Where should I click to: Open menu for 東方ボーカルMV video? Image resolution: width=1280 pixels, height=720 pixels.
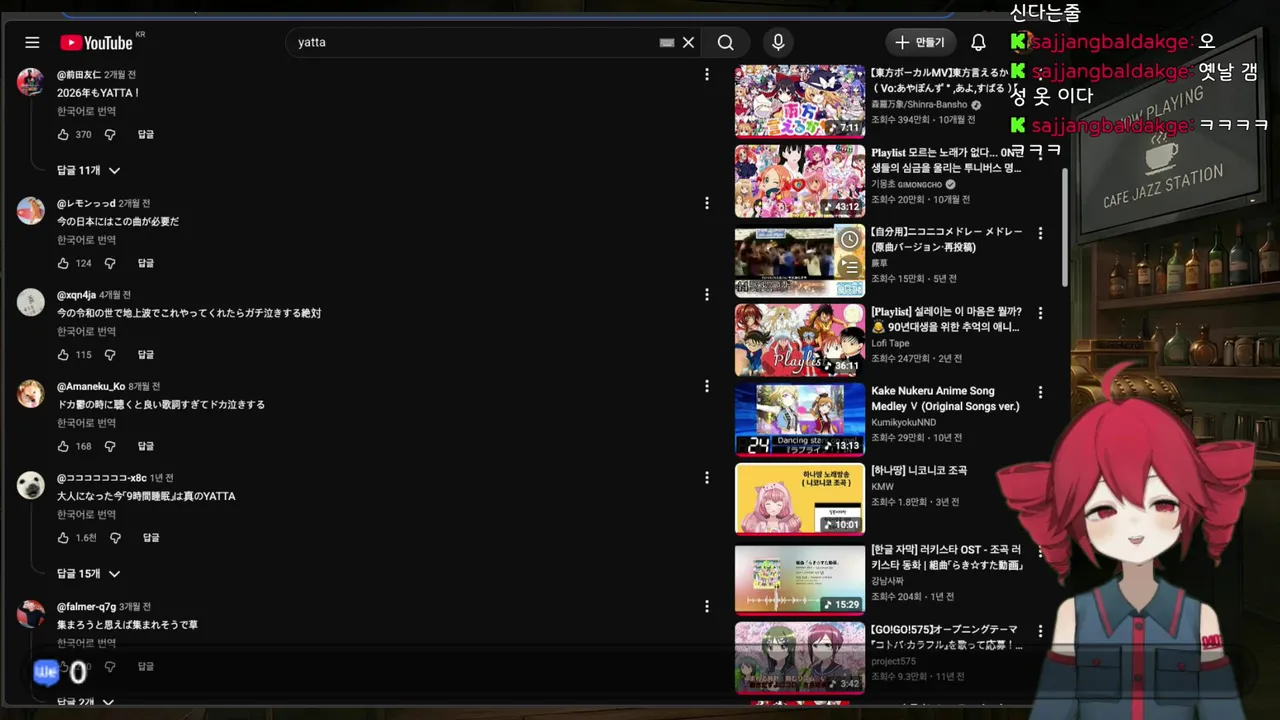(x=1040, y=74)
